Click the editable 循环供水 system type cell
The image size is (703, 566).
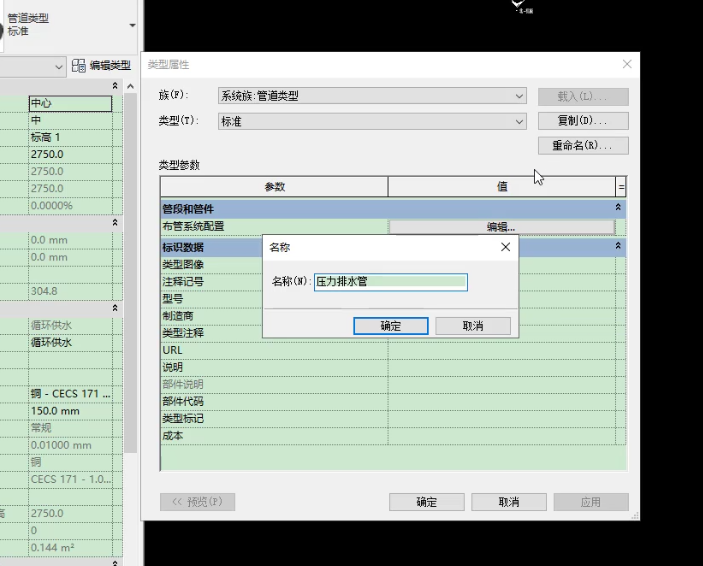point(70,343)
